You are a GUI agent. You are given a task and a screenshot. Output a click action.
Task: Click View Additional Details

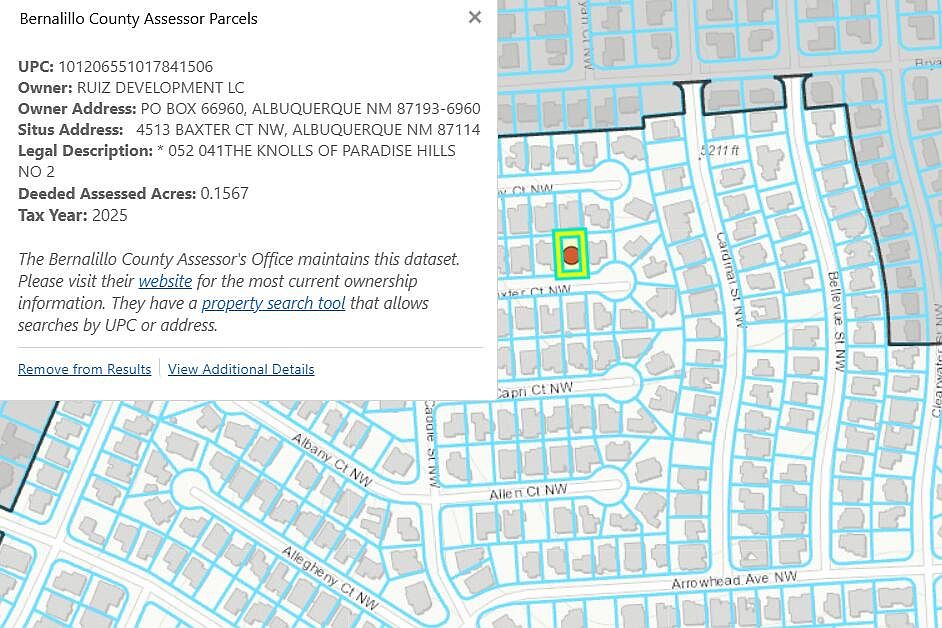(241, 369)
